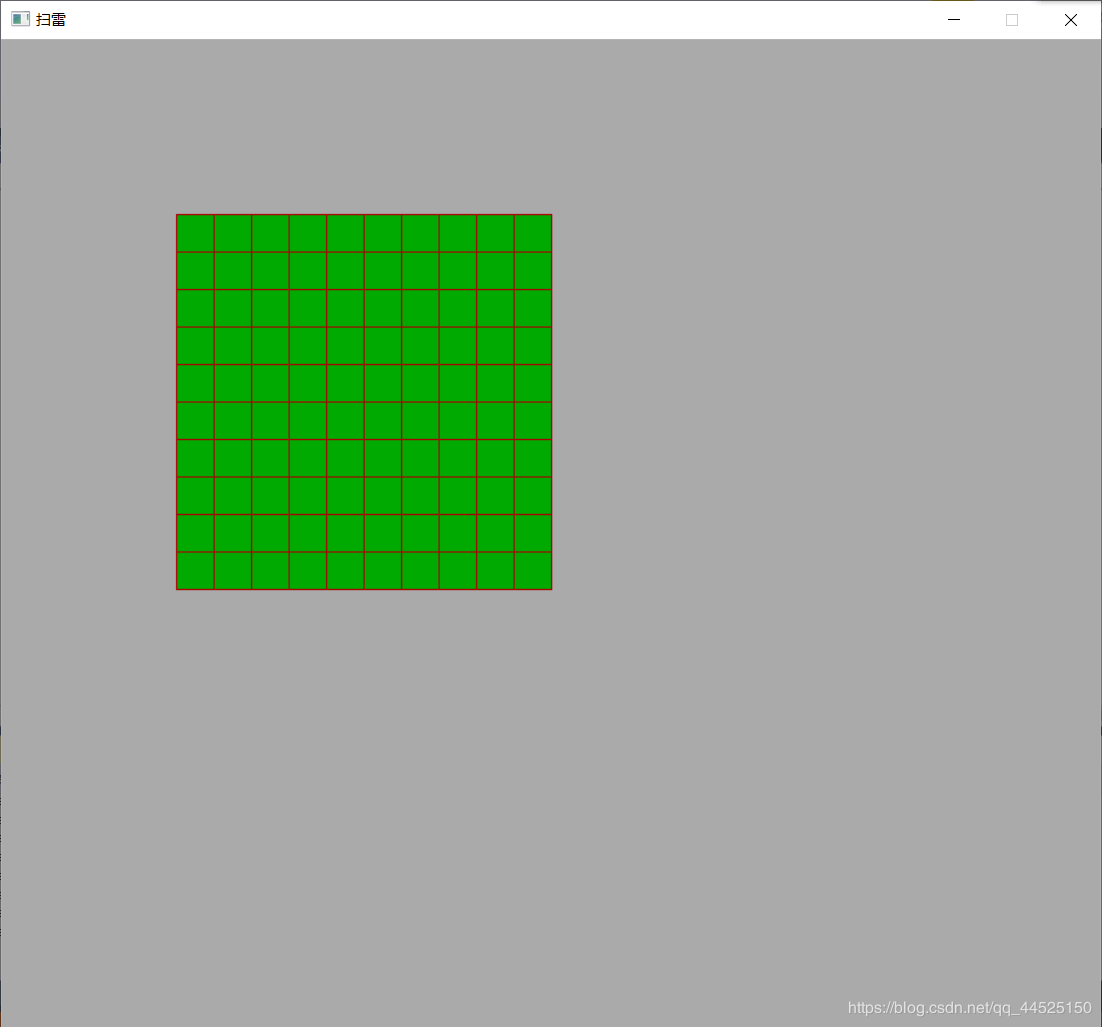The image size is (1102, 1027).
Task: Open the cell in row 5, column 1
Action: tap(195, 383)
